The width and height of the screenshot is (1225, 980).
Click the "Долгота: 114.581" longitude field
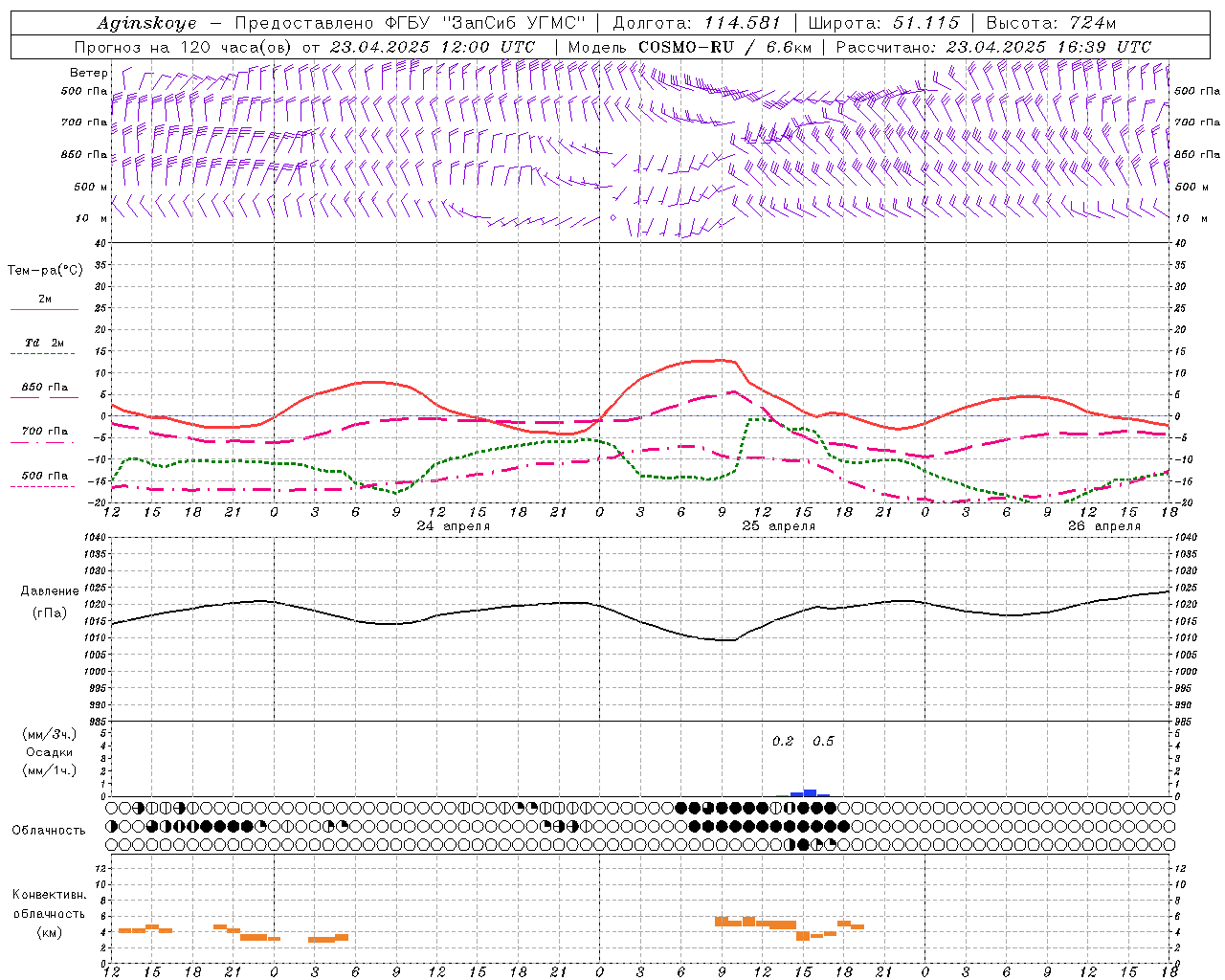697,23
